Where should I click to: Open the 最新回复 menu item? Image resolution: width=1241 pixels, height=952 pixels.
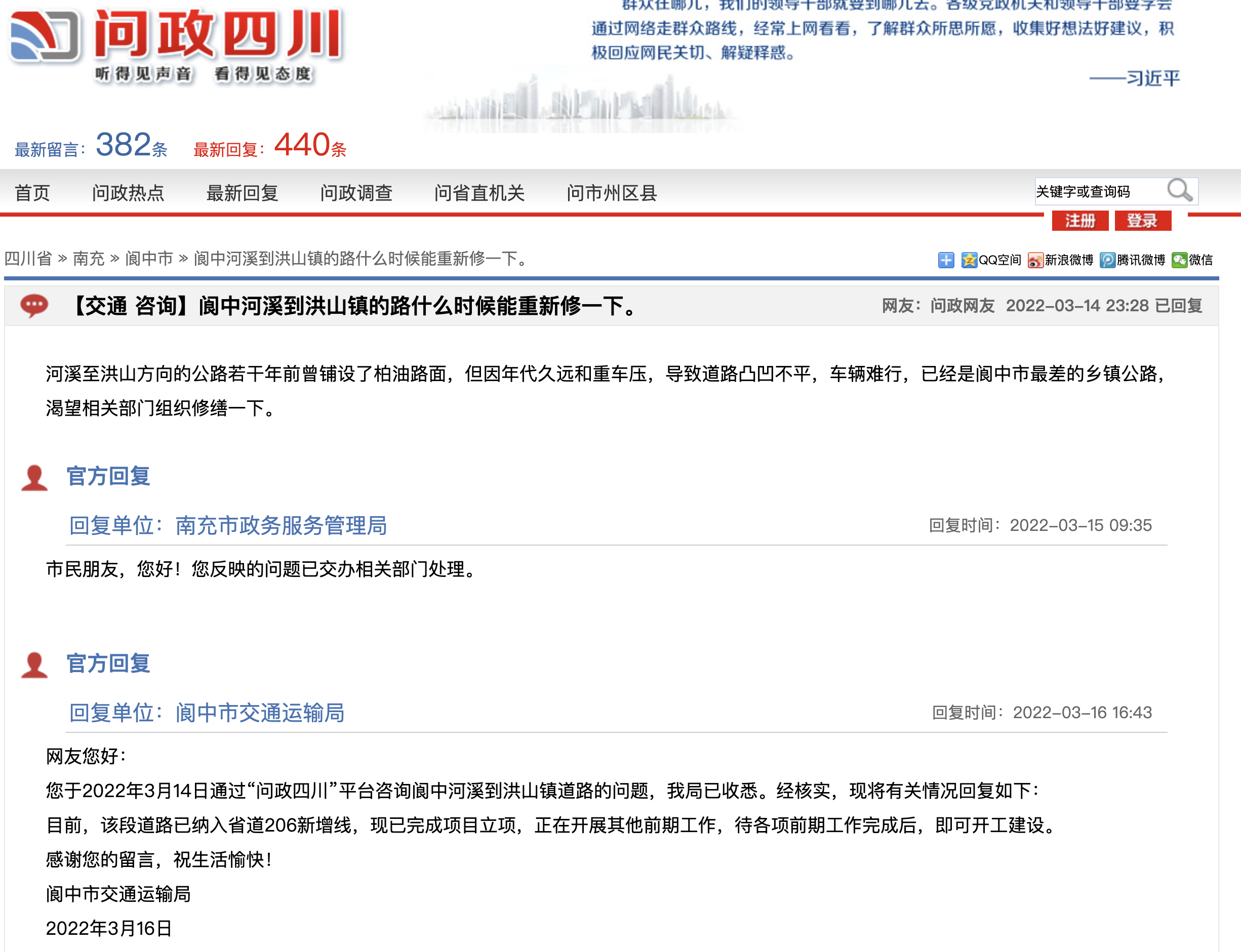pyautogui.click(x=242, y=193)
